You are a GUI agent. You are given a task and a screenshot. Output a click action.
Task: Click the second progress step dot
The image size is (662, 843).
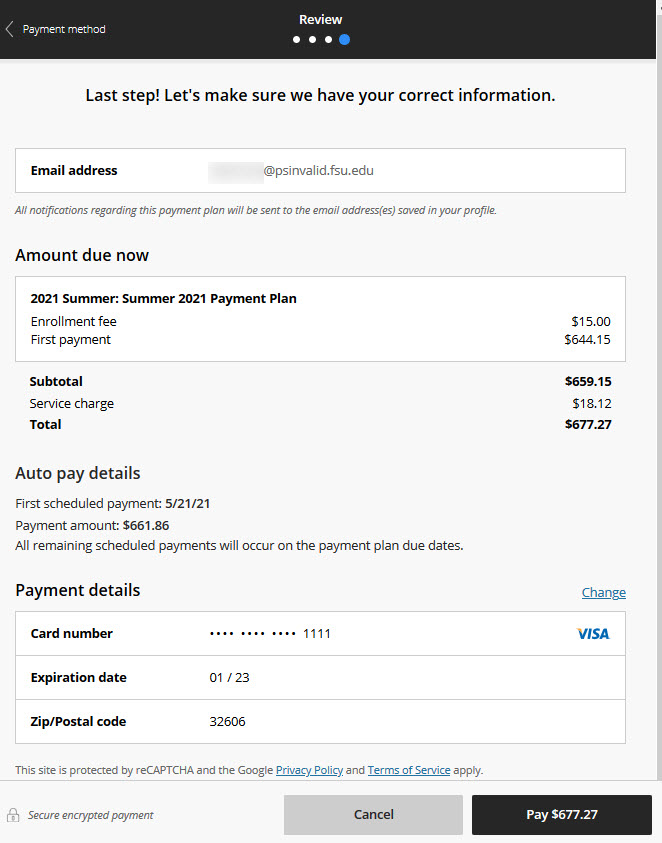[x=312, y=39]
